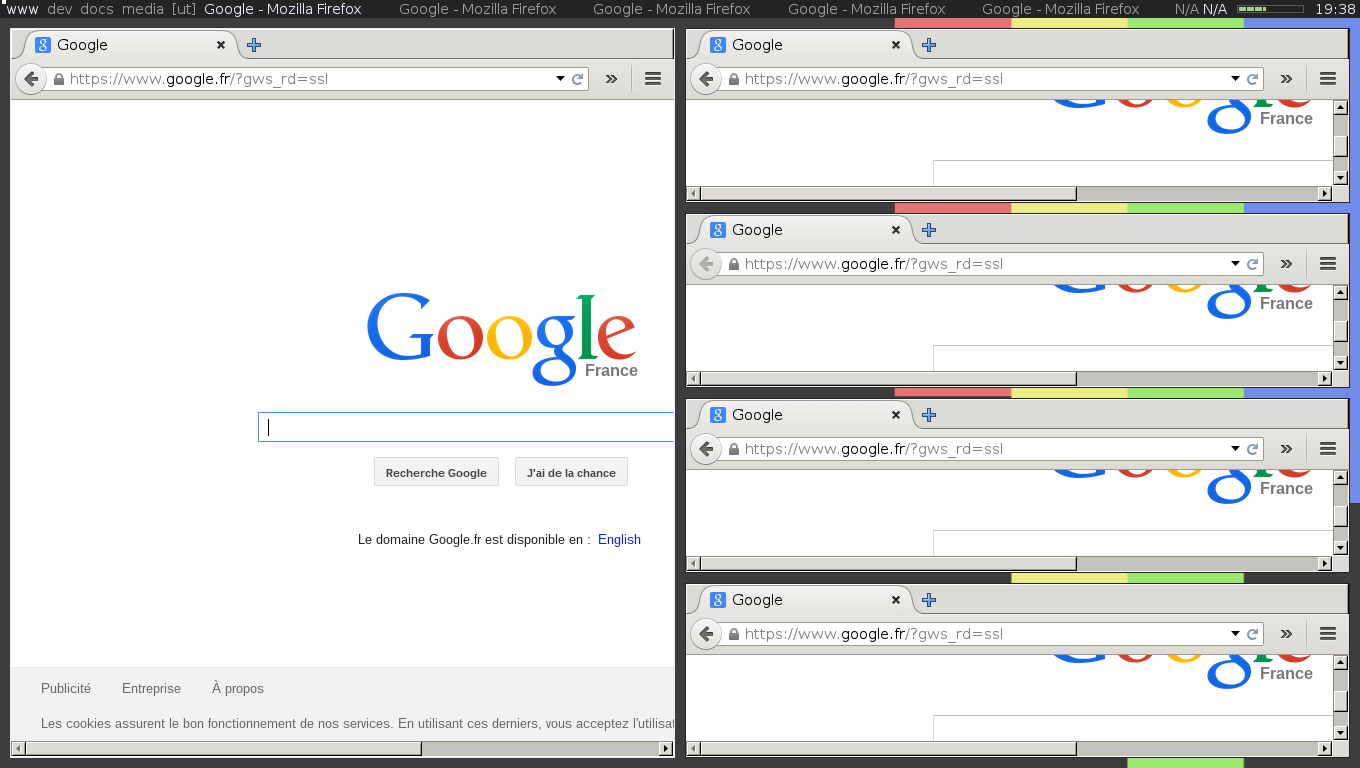Add a new tab in the bottom-right window

click(929, 600)
